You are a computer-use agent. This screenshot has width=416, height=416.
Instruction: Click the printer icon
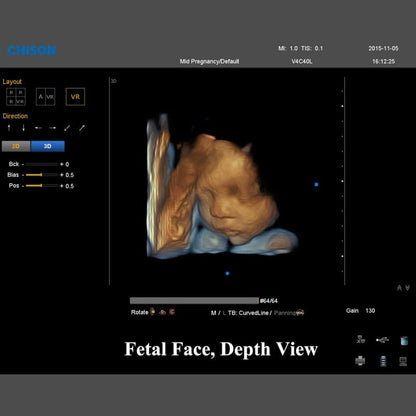click(x=360, y=361)
